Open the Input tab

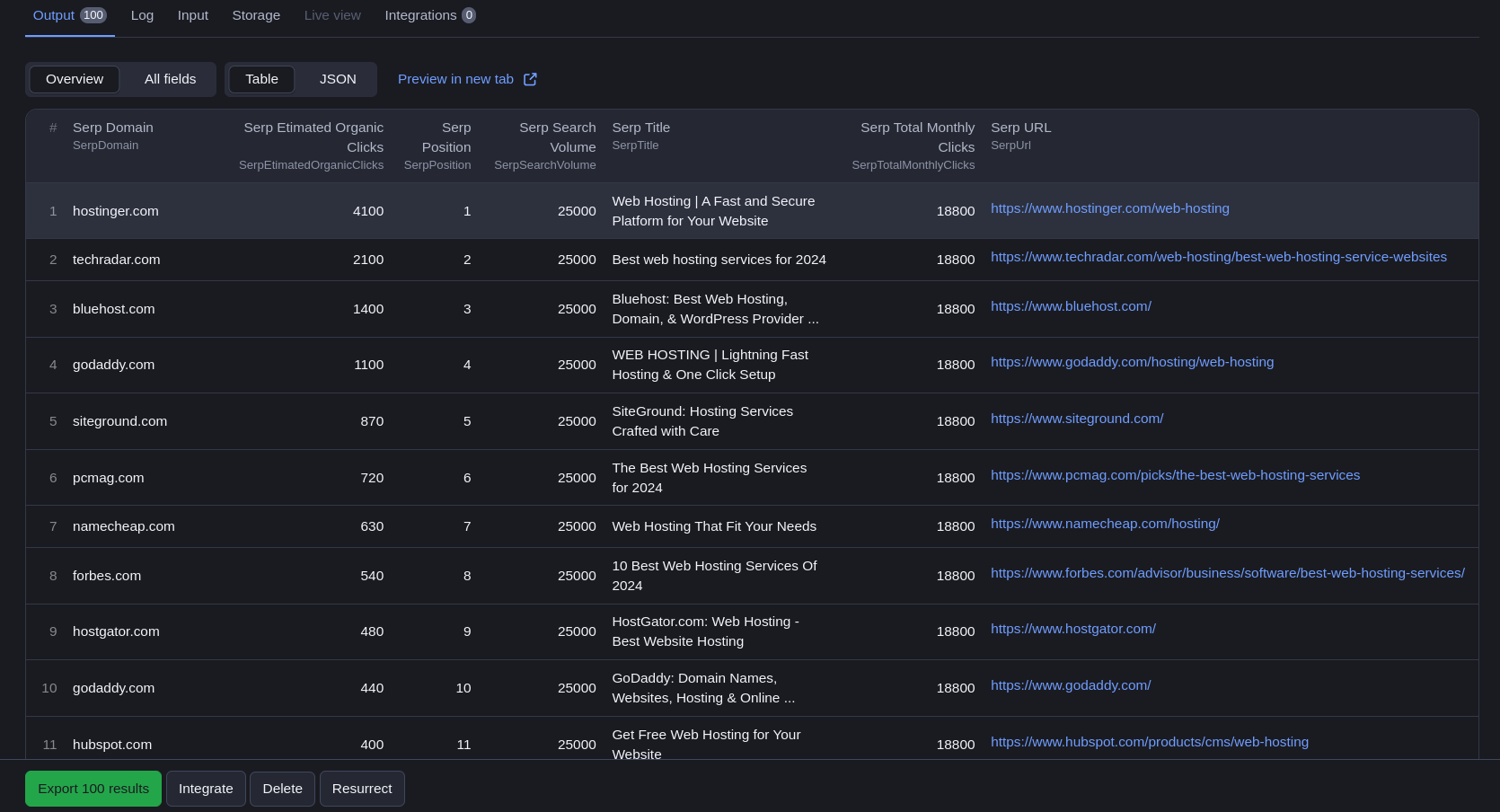click(x=193, y=15)
